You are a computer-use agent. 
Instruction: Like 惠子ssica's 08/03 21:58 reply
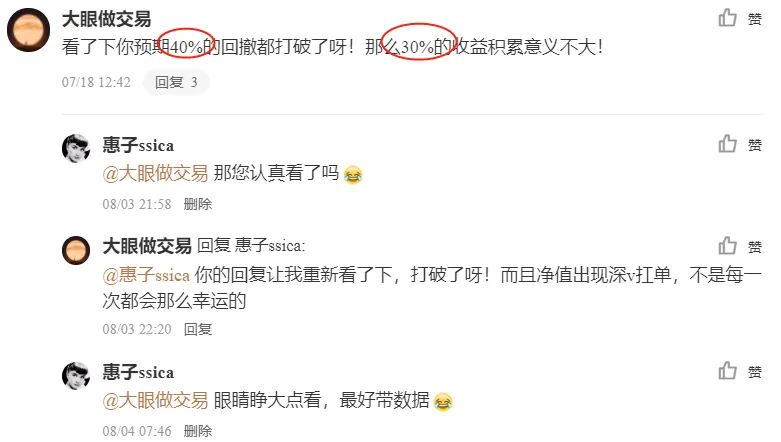[727, 144]
